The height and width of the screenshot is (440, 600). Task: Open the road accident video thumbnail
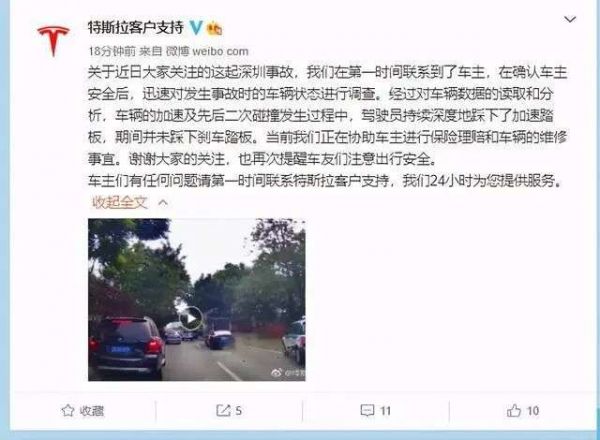click(197, 300)
